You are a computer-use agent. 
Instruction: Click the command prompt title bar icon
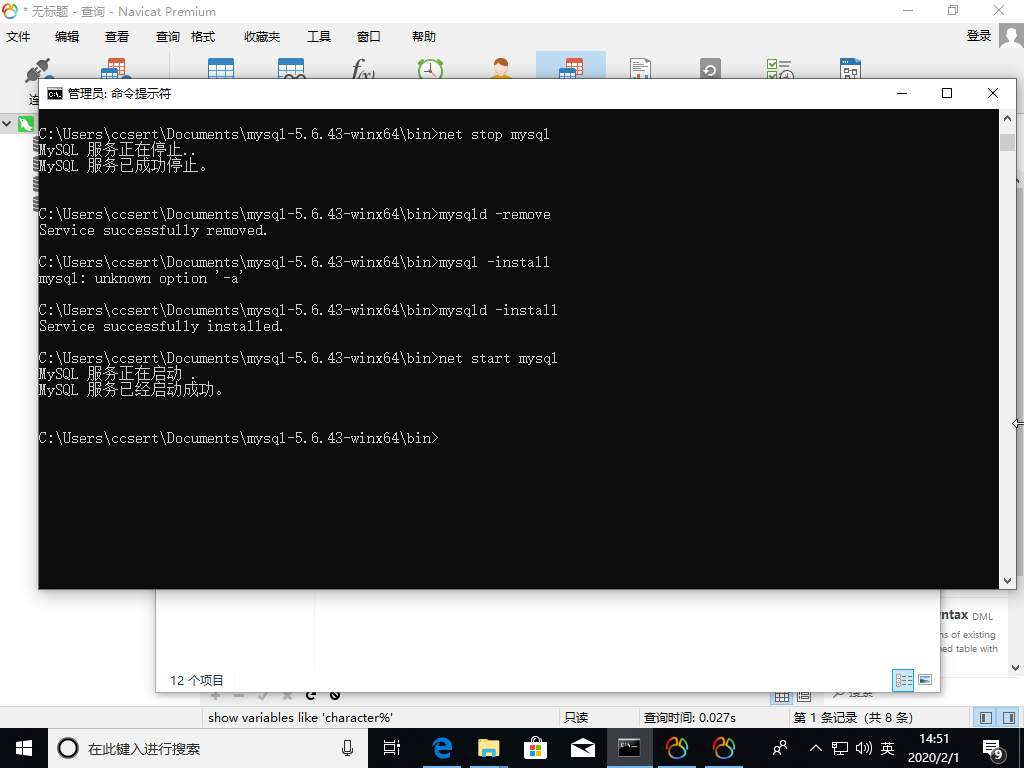point(55,94)
